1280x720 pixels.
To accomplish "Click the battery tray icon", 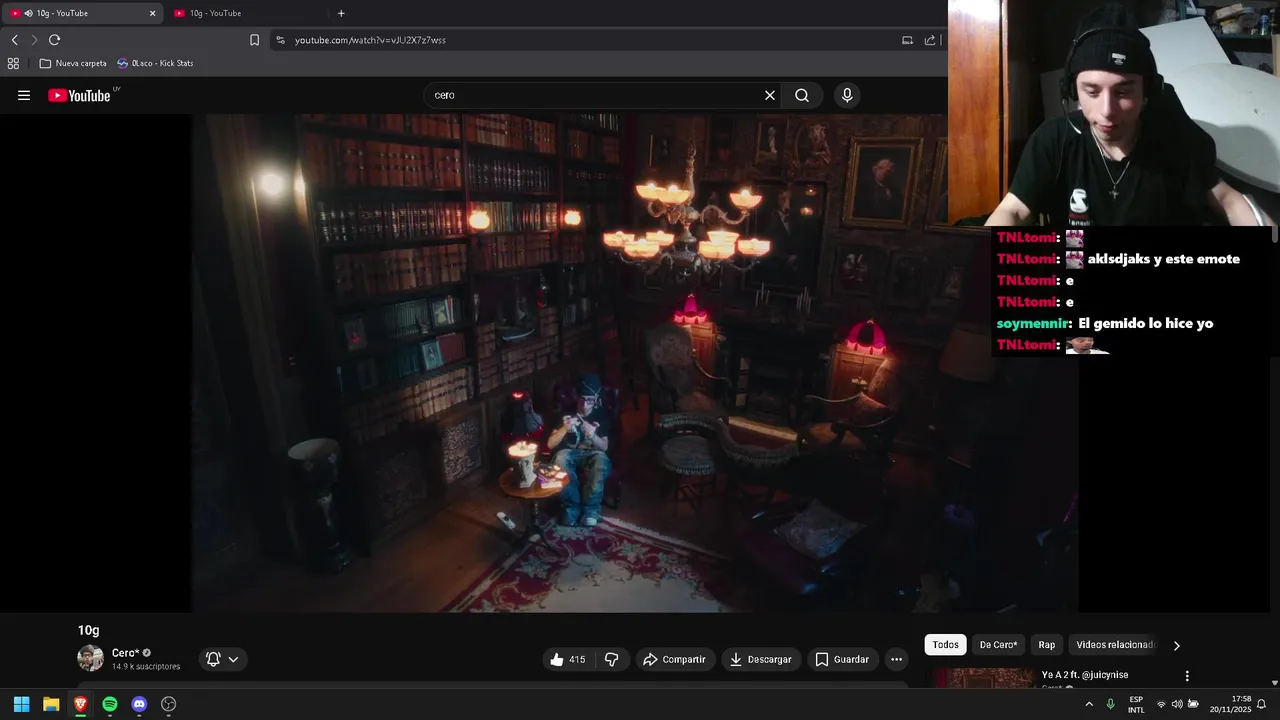I will coord(1193,704).
